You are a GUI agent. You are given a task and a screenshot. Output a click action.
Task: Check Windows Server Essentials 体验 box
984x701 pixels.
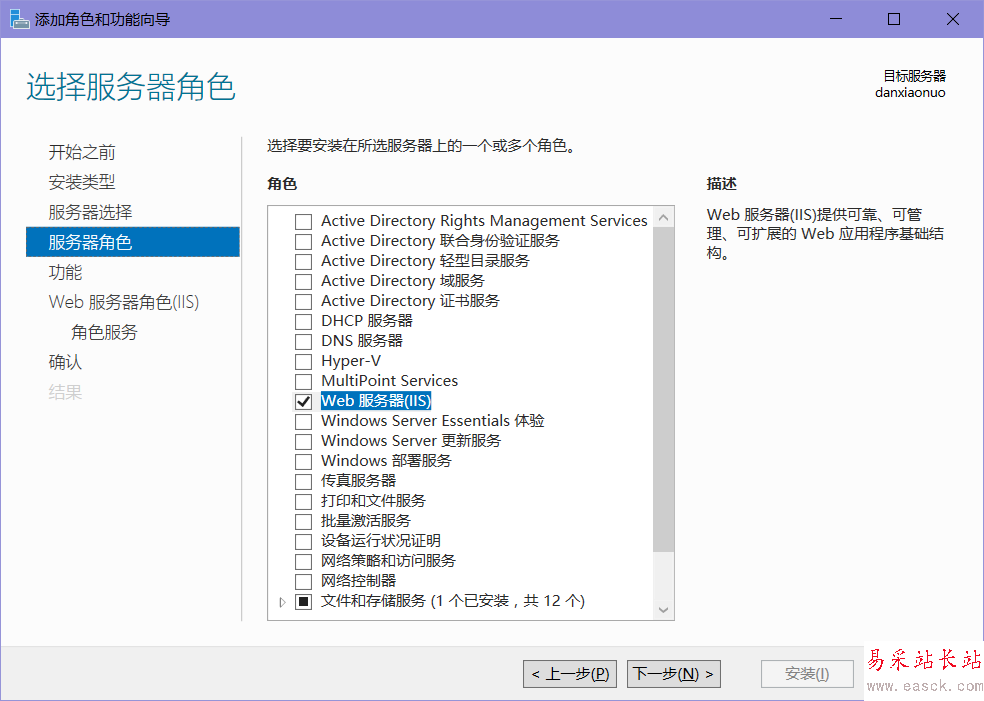(303, 422)
